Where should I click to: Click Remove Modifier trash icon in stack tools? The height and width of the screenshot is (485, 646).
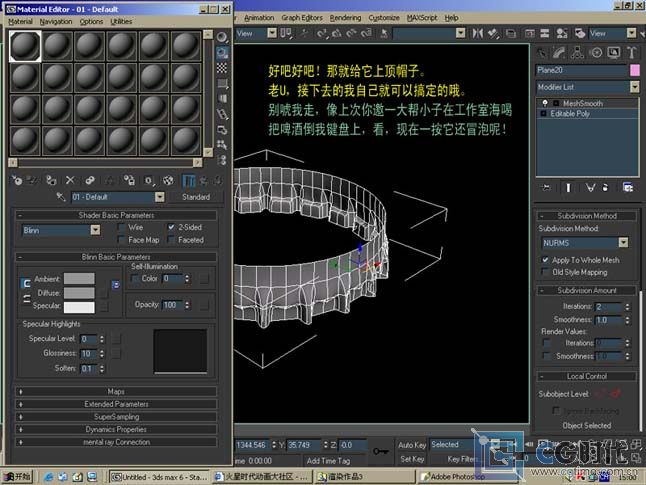click(605, 188)
